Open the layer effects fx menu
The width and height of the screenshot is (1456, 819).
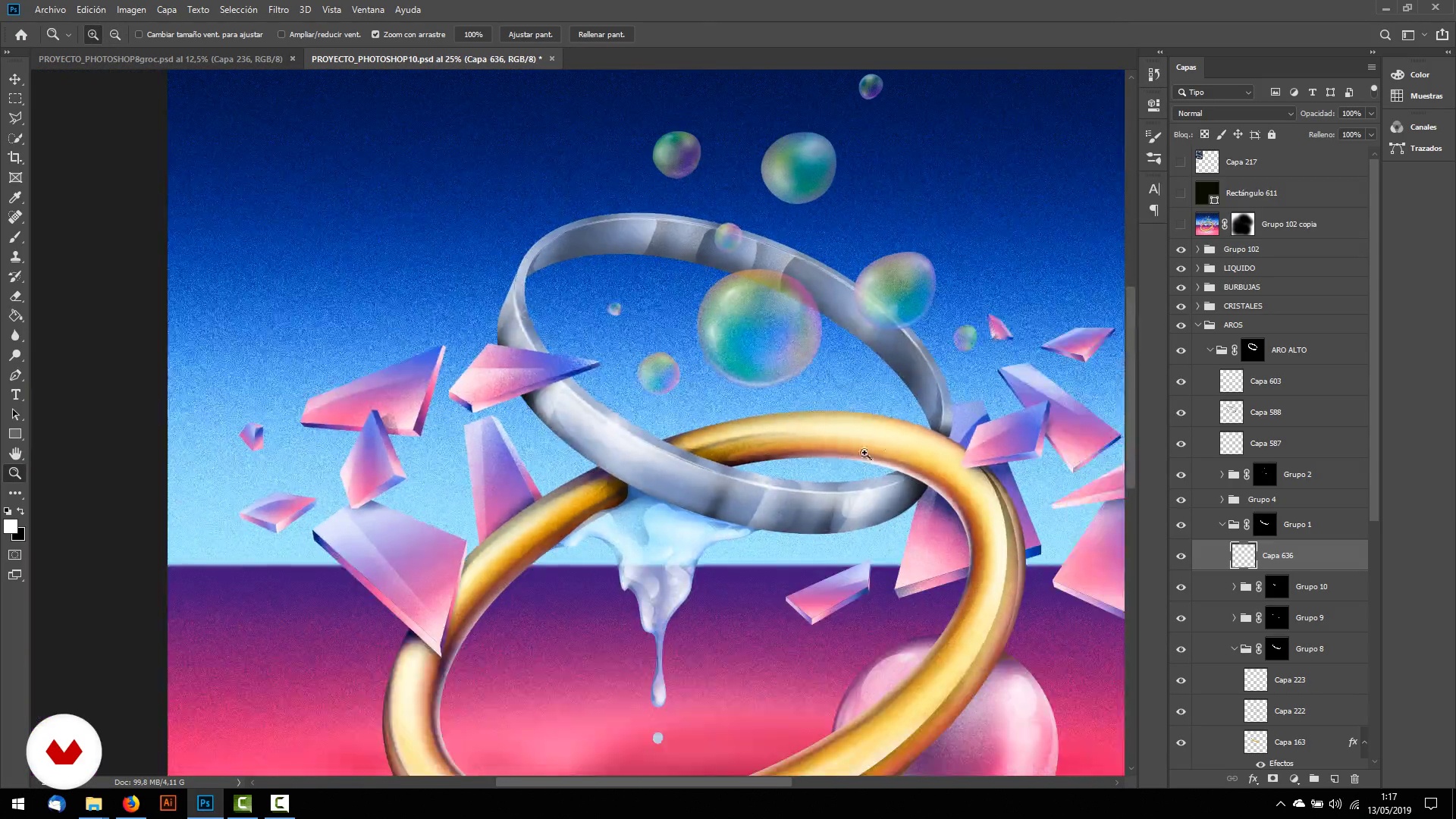tap(1253, 778)
